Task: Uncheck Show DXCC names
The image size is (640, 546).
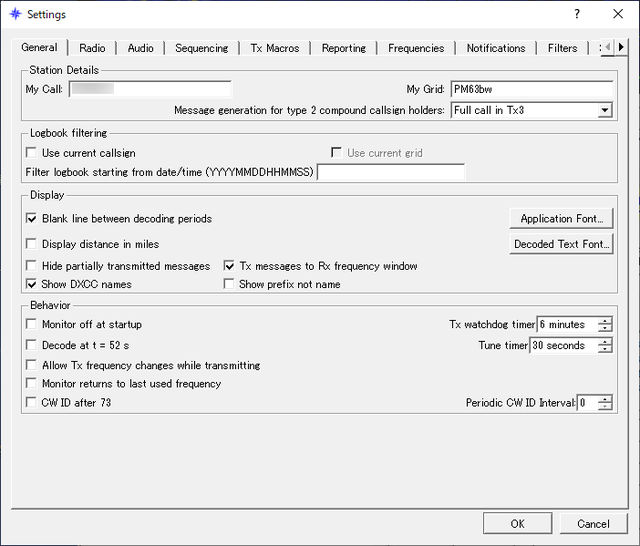Action: [31, 284]
